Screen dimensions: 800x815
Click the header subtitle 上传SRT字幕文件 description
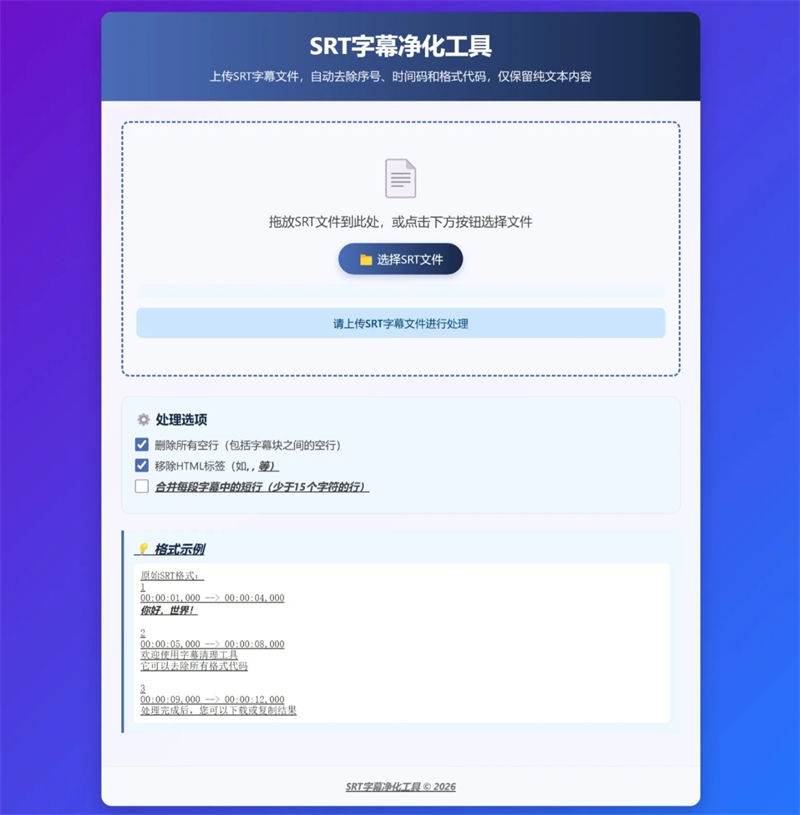400,76
